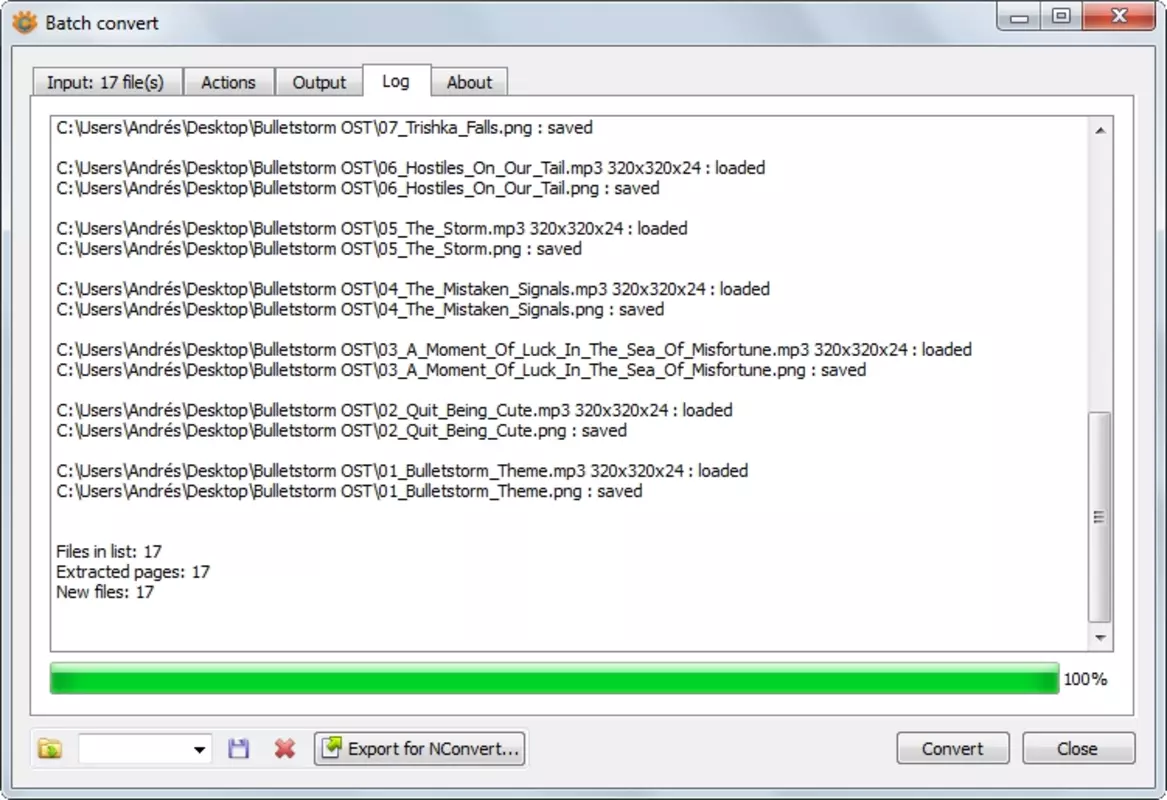Go to the Output tab
Image resolution: width=1167 pixels, height=800 pixels.
(319, 82)
